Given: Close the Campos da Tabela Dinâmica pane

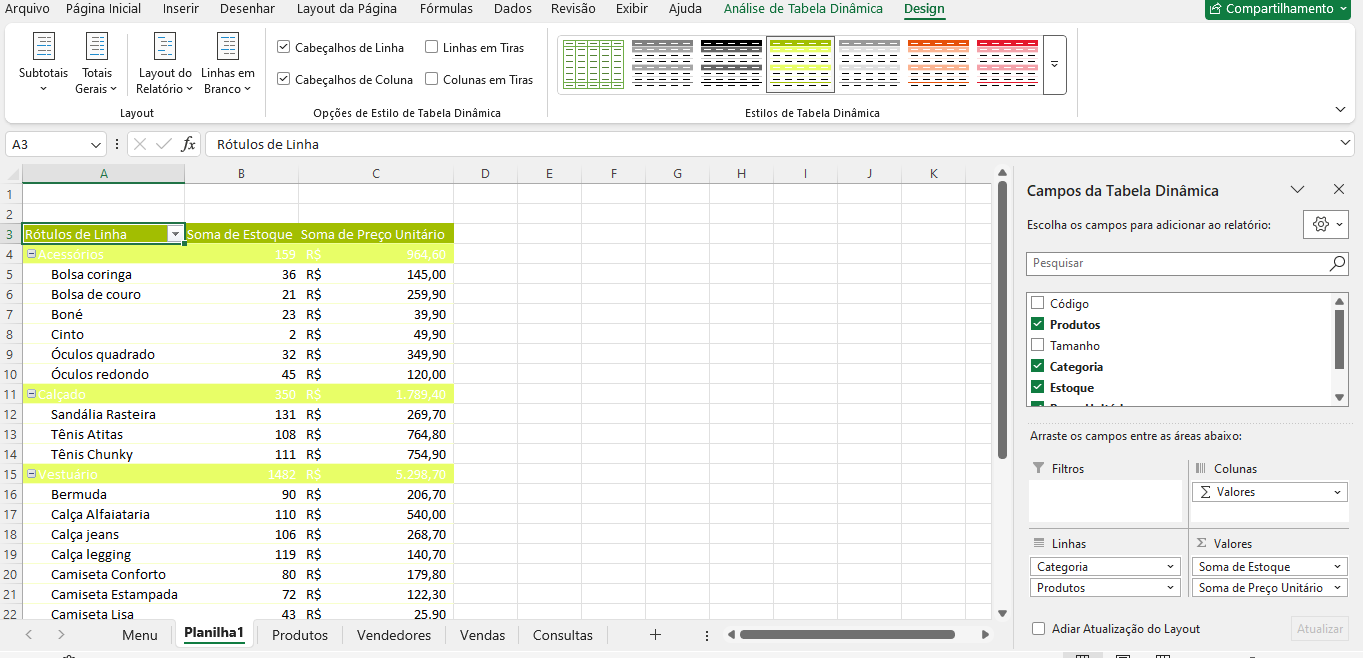Looking at the screenshot, I should pyautogui.click(x=1339, y=189).
